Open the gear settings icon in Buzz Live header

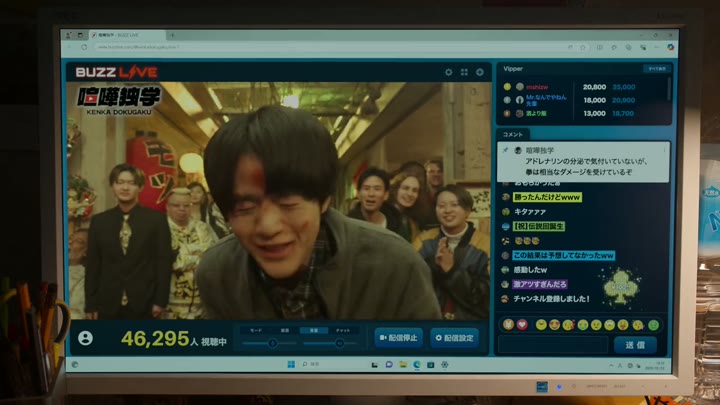click(x=449, y=72)
